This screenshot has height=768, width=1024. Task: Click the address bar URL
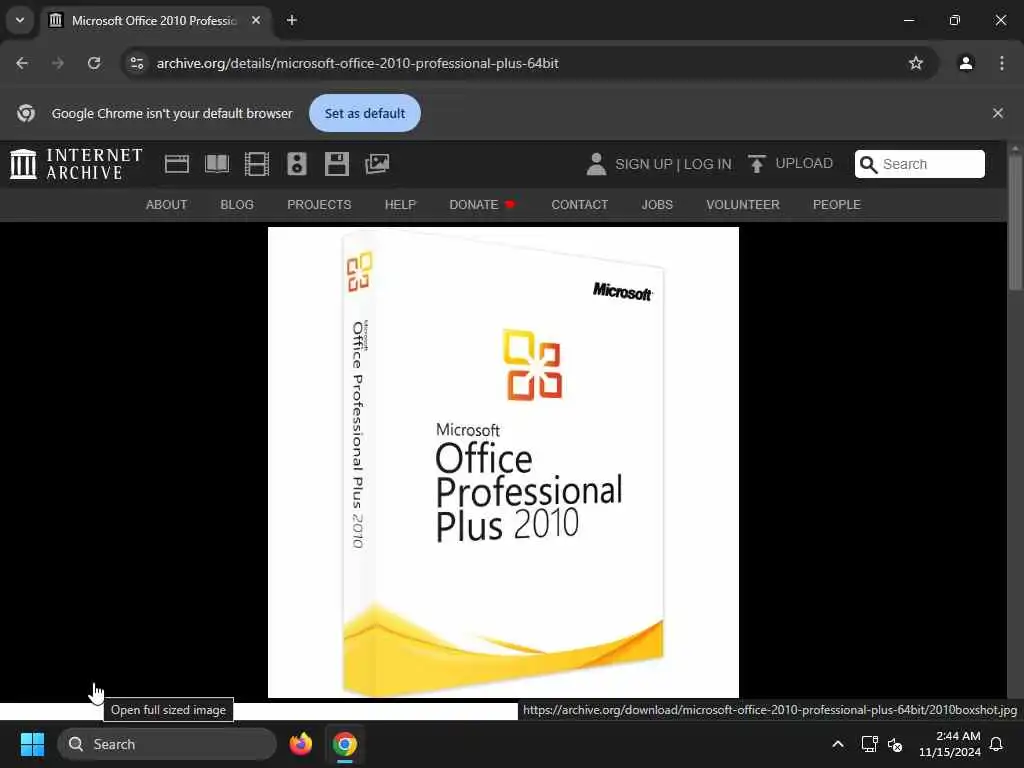coord(357,63)
